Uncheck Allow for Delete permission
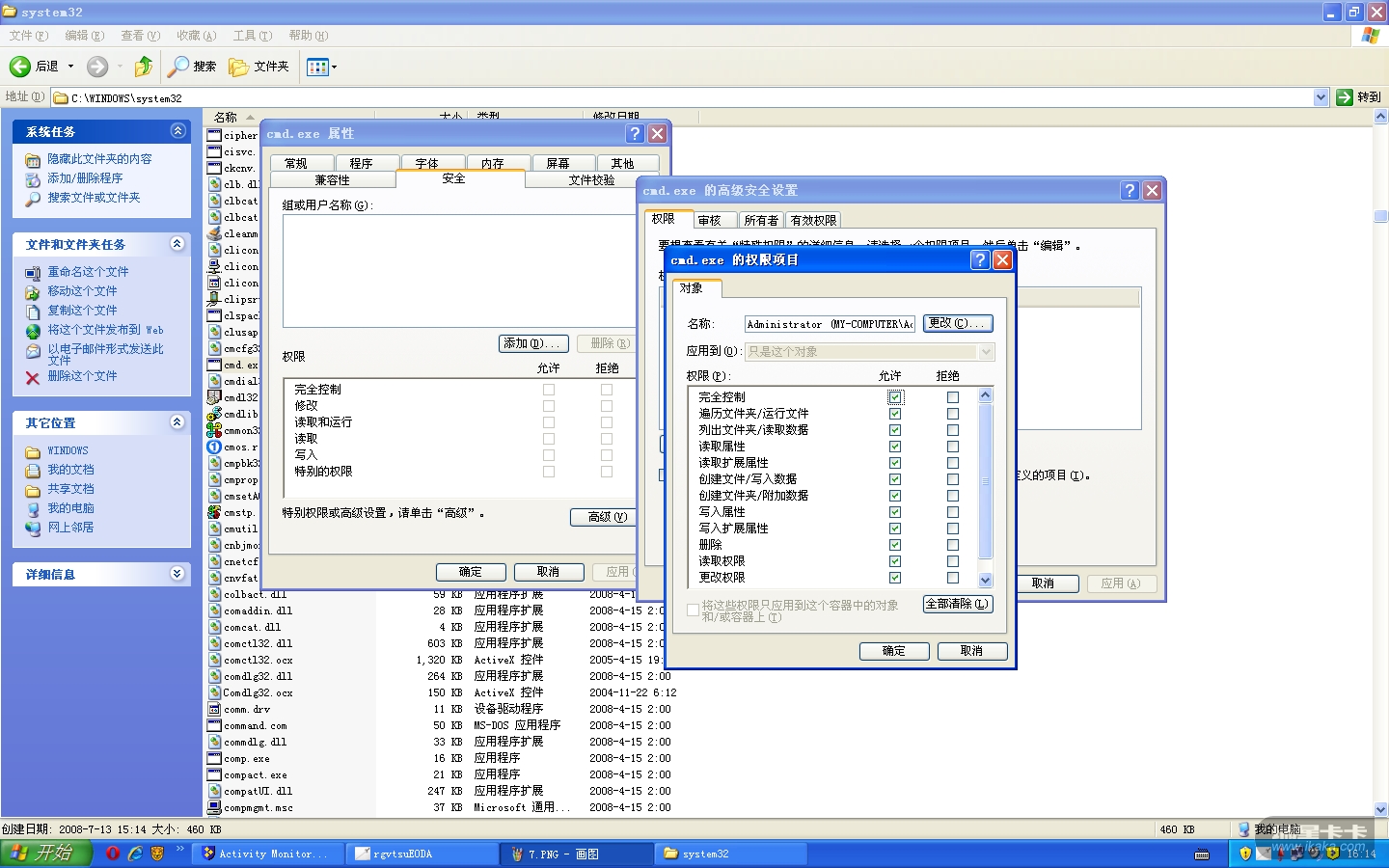This screenshot has width=1389, height=868. pos(895,545)
